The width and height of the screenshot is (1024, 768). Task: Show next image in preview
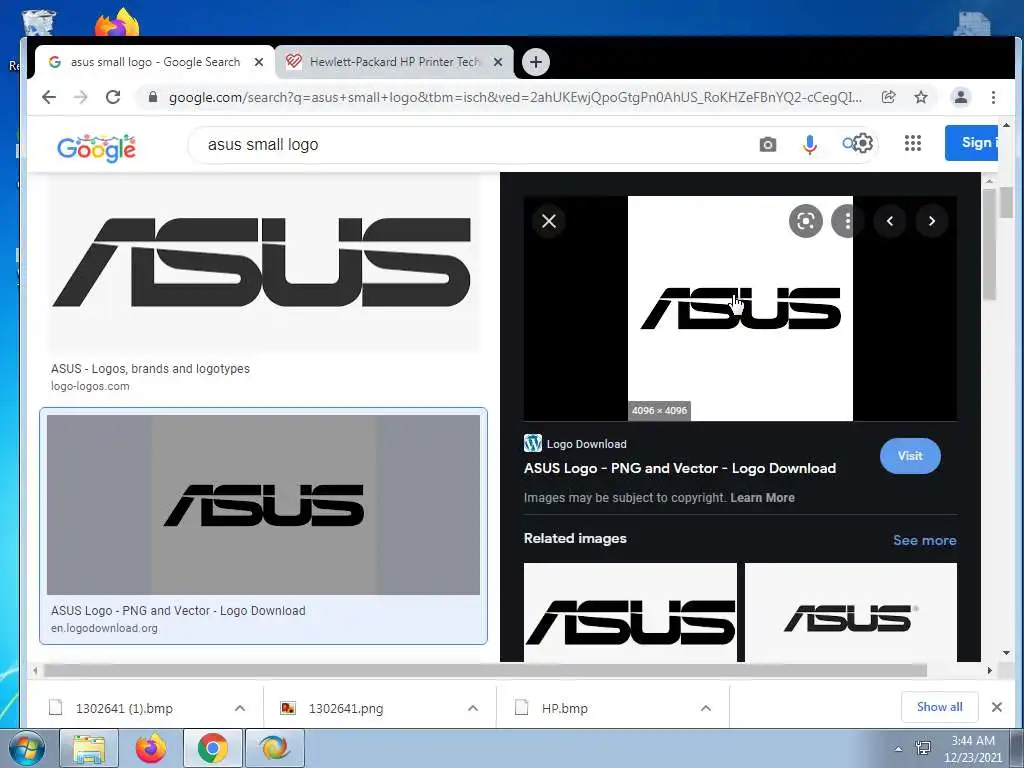pyautogui.click(x=932, y=221)
